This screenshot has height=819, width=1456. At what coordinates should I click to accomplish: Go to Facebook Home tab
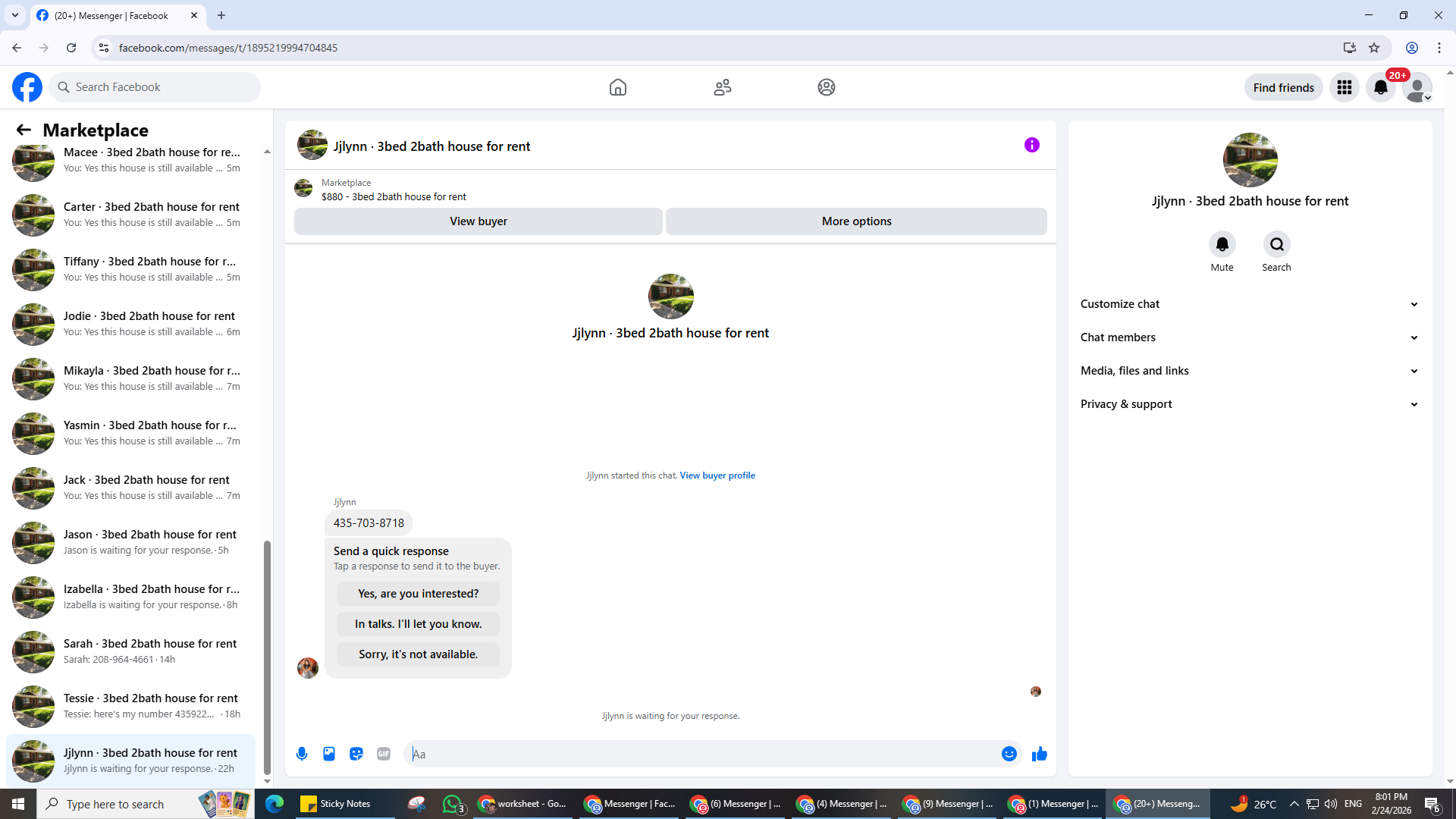tap(617, 87)
